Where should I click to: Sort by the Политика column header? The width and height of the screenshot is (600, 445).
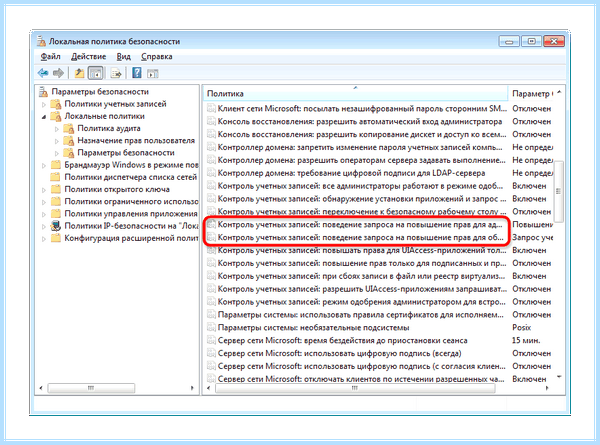pyautogui.click(x=356, y=93)
